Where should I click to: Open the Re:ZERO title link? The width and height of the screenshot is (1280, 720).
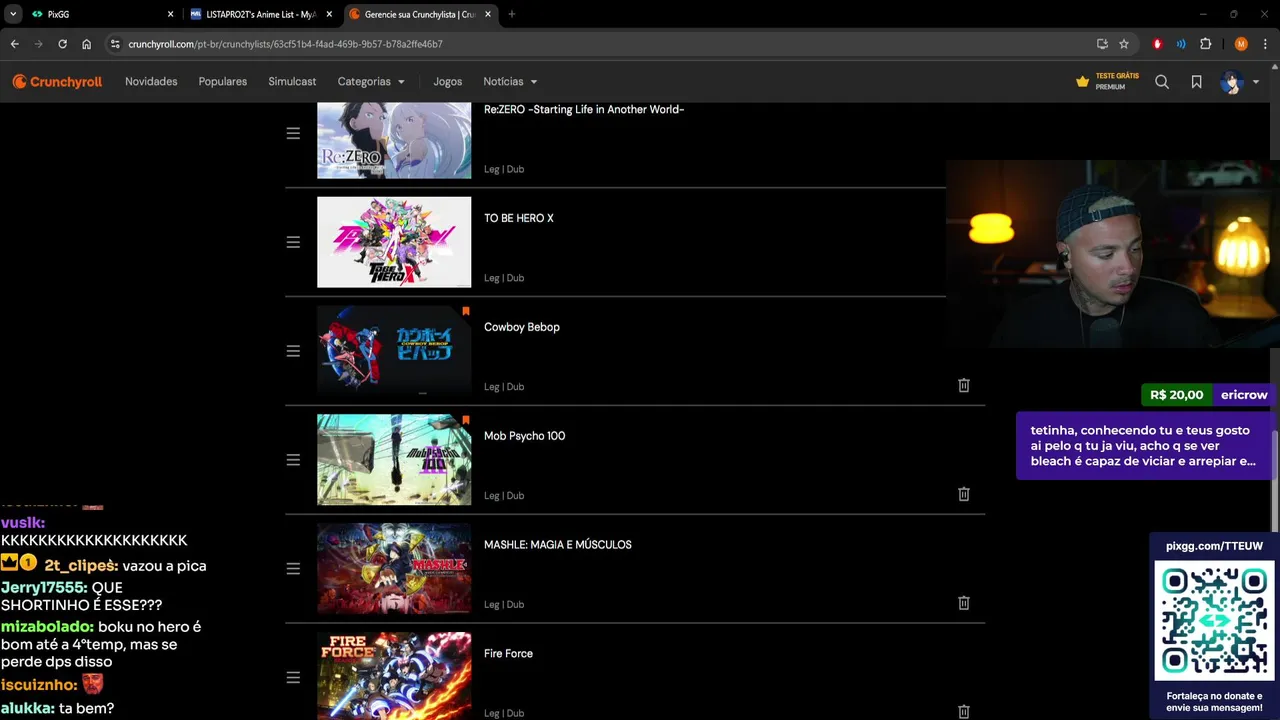click(x=584, y=109)
